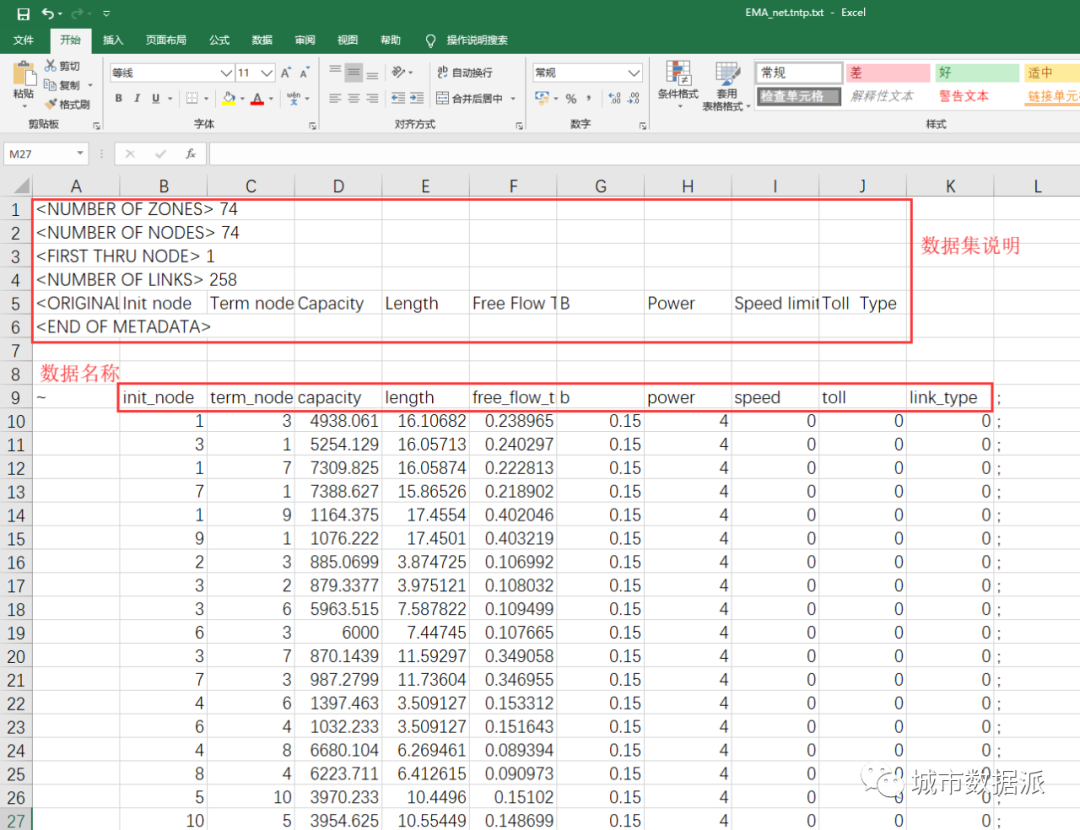Viewport: 1080px width, 830px height.
Task: Open the alignment settings dialog launcher
Action: point(519,125)
